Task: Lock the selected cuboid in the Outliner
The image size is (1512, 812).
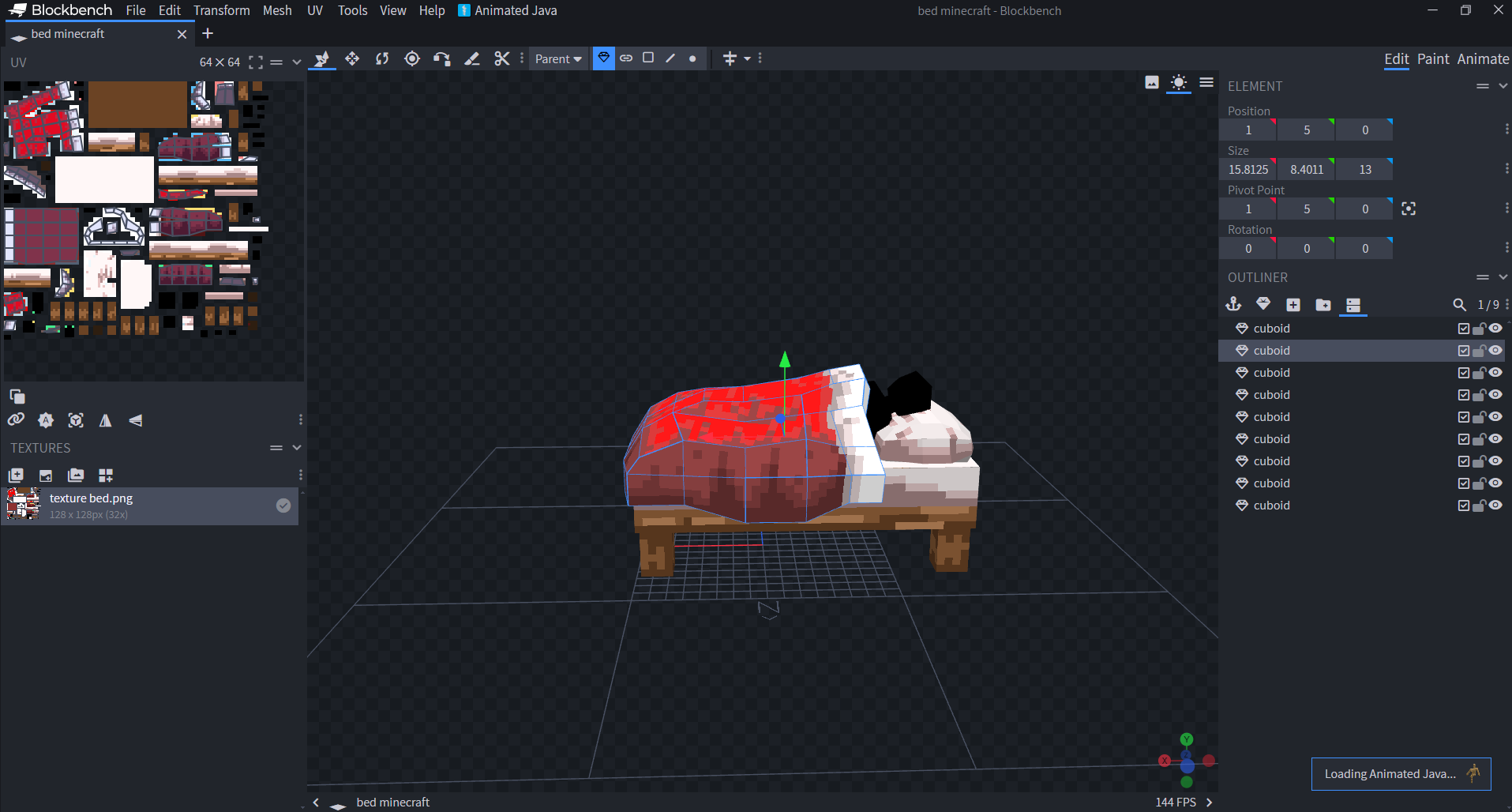Action: (x=1480, y=350)
